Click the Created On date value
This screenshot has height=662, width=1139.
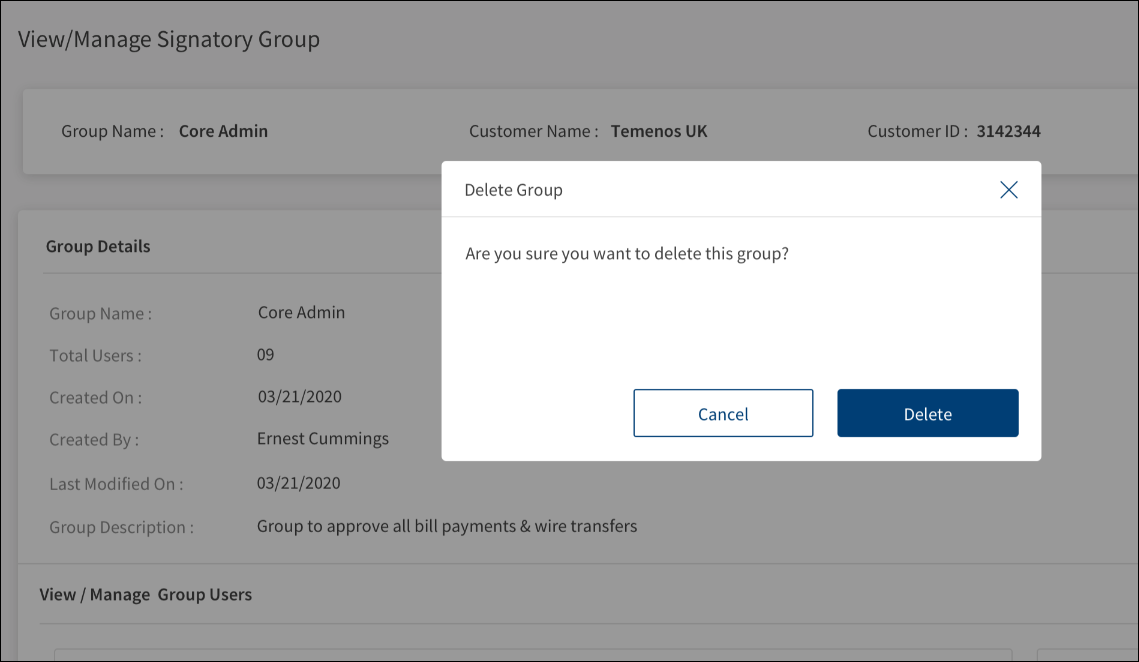coord(299,397)
